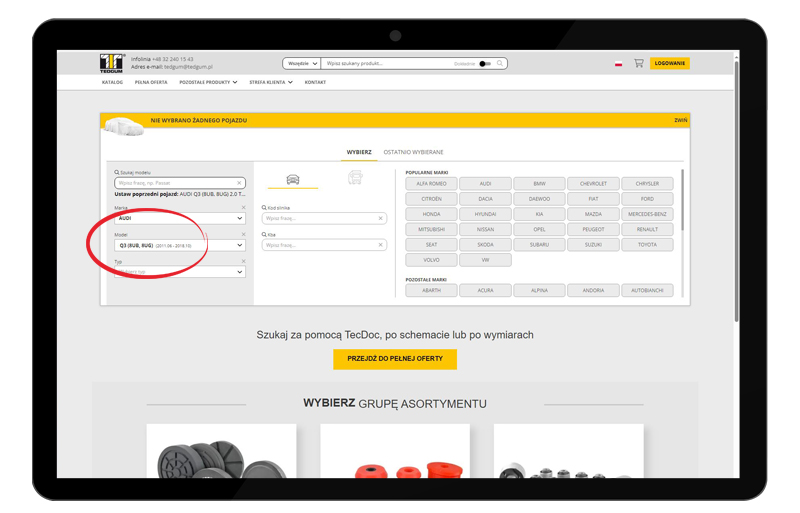The image size is (800, 513).
Task: Select the Dacia brand button
Action: [485, 199]
